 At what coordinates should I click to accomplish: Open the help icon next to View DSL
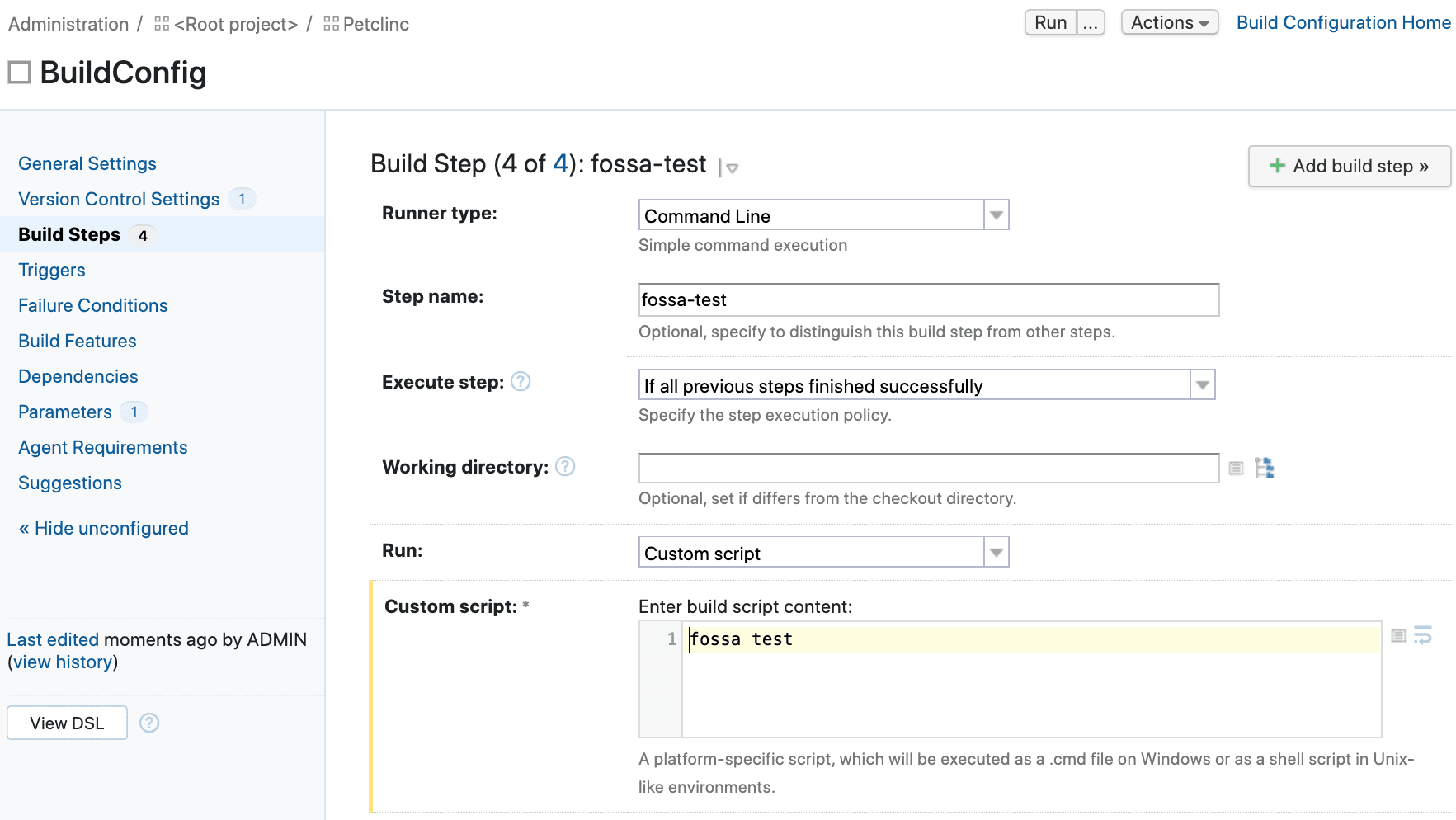pos(149,723)
